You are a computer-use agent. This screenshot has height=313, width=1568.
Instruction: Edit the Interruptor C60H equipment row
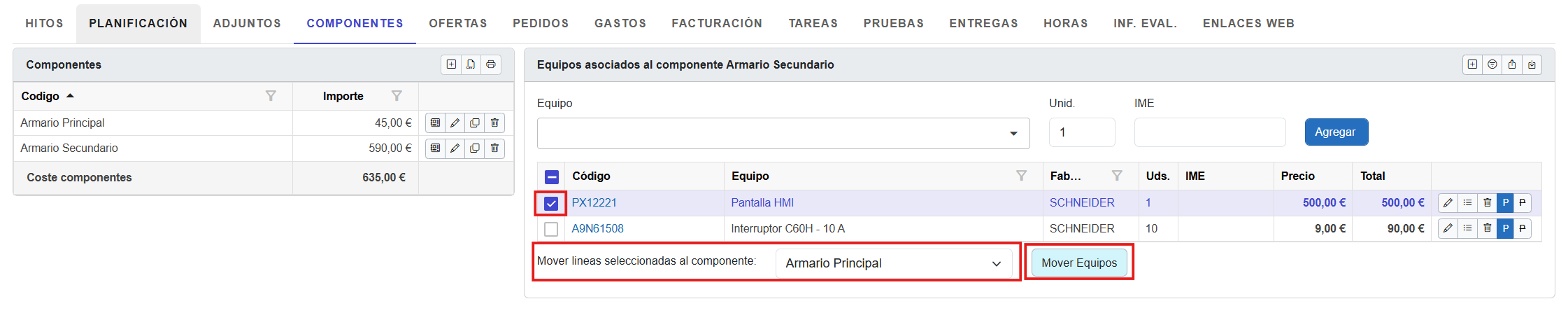pos(1448,228)
